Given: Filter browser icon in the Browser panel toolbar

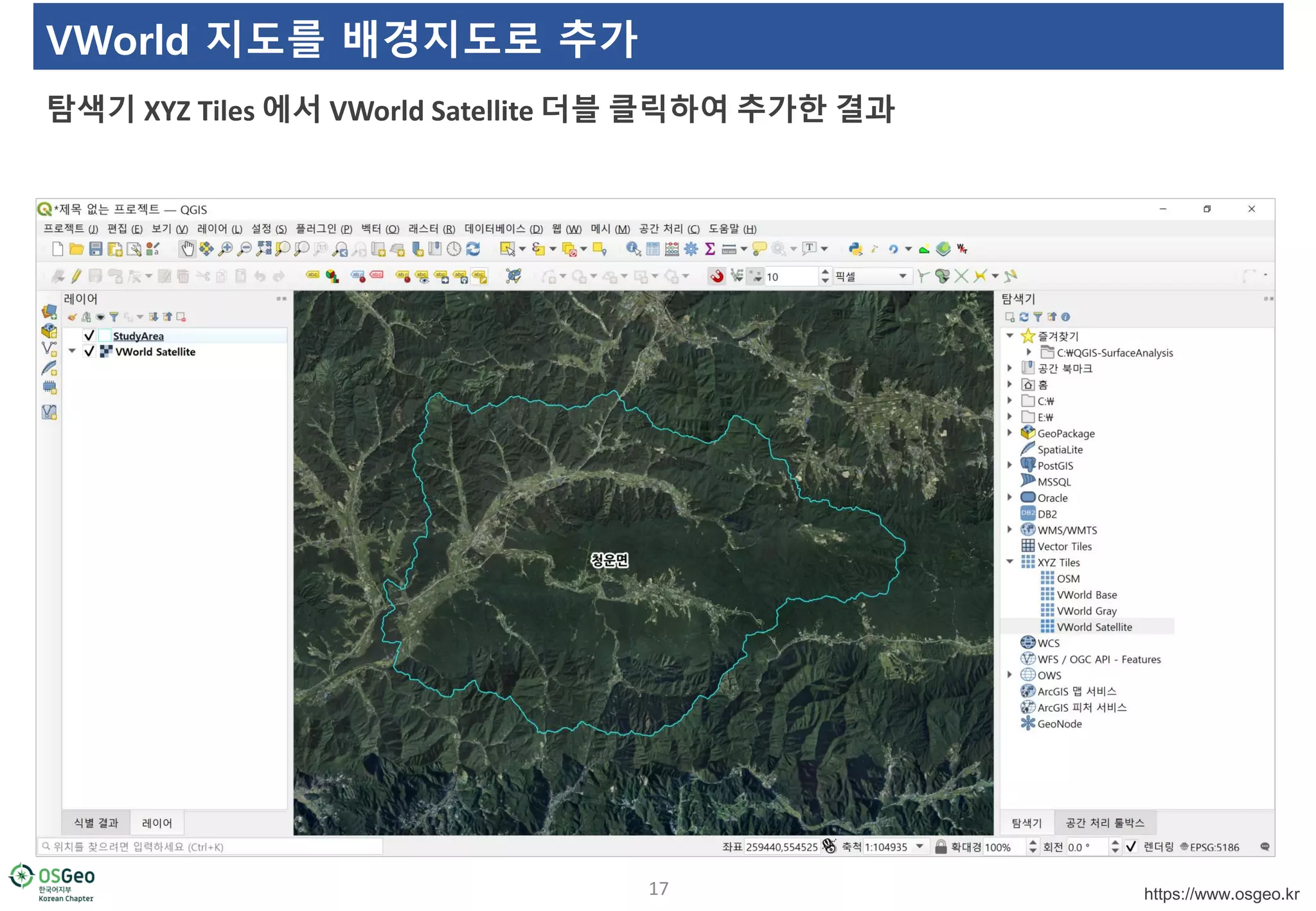Looking at the screenshot, I should pyautogui.click(x=1038, y=317).
